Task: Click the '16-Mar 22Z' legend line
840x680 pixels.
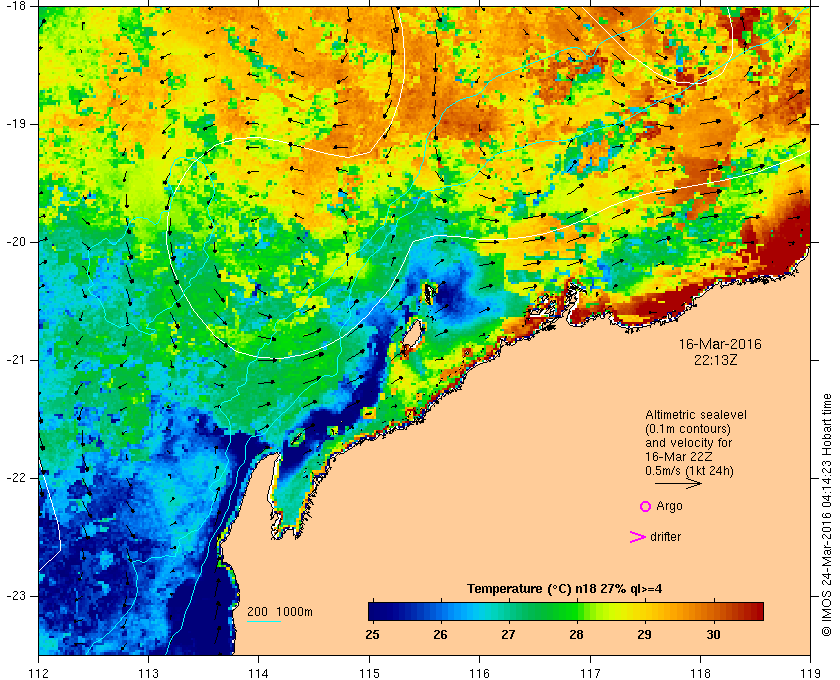Action: 679,457
